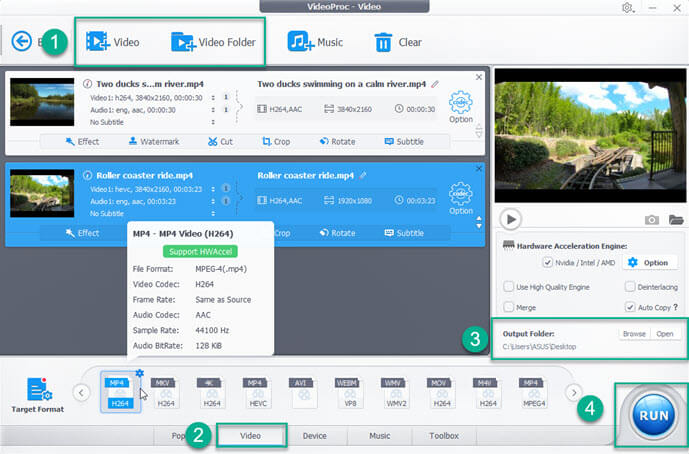Select WEBM VP8 format
Screen dimensions: 689x454
point(350,392)
